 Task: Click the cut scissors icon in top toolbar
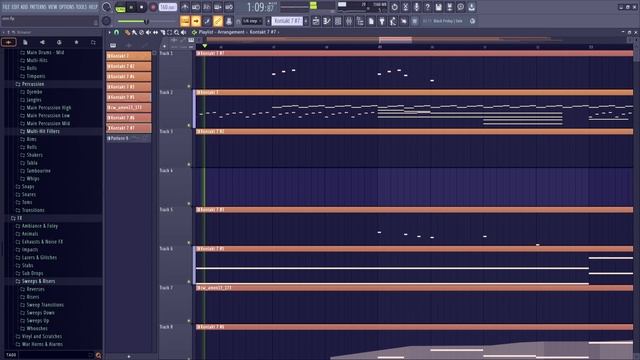[x=405, y=7]
